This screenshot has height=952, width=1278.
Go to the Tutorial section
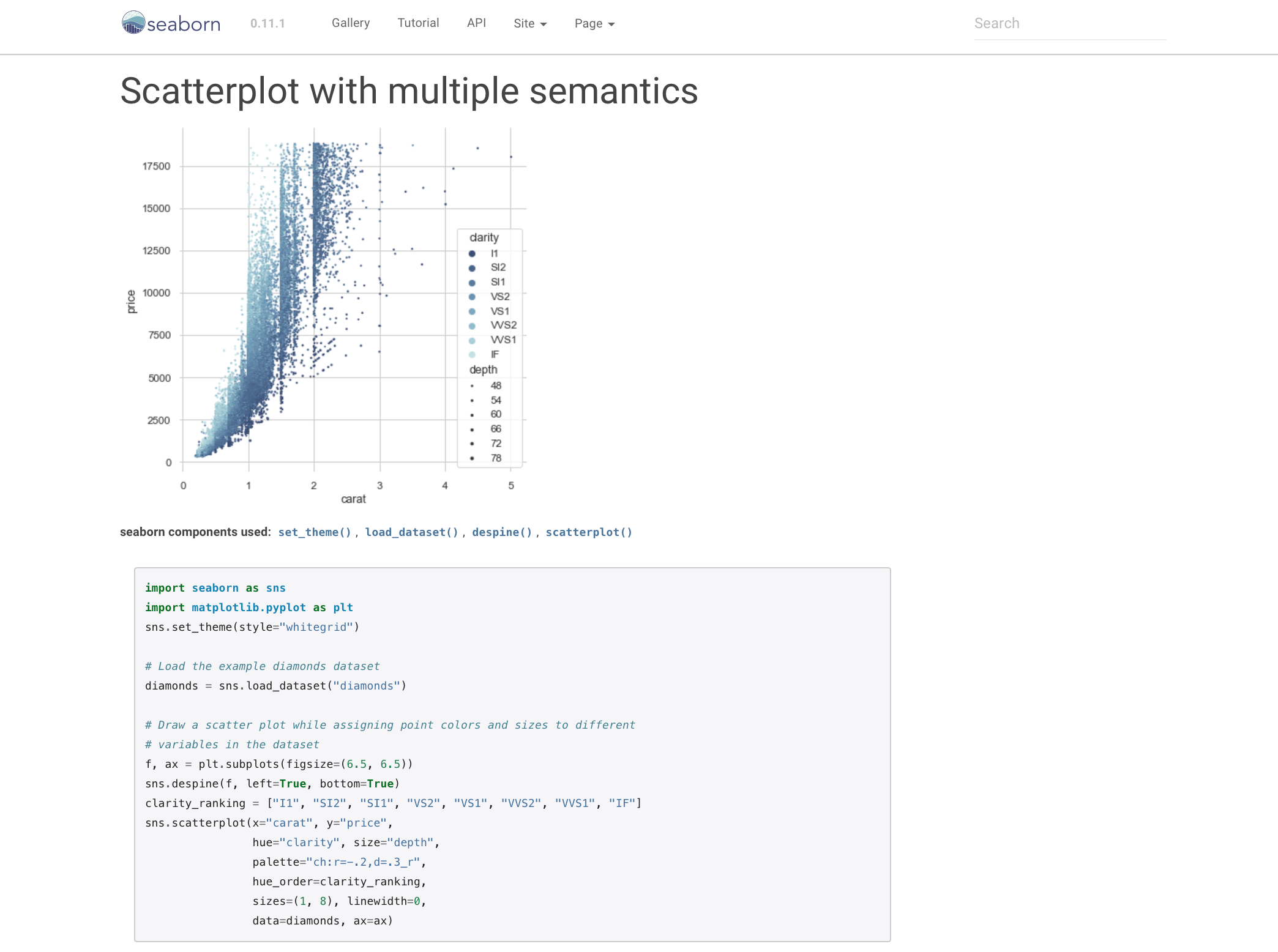pyautogui.click(x=418, y=23)
